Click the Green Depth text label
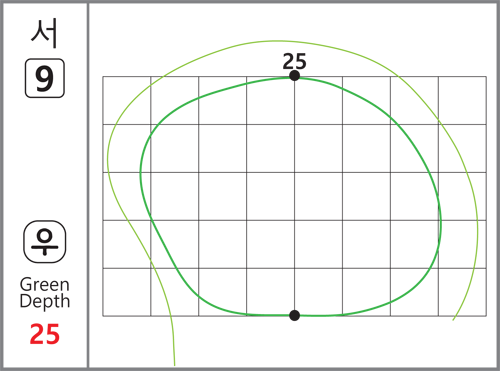This screenshot has height=371, width=500. 45,293
